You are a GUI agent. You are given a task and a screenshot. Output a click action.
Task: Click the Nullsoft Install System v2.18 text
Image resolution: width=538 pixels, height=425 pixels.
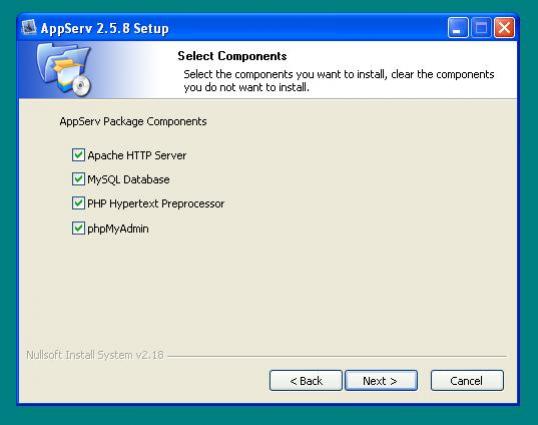95,355
